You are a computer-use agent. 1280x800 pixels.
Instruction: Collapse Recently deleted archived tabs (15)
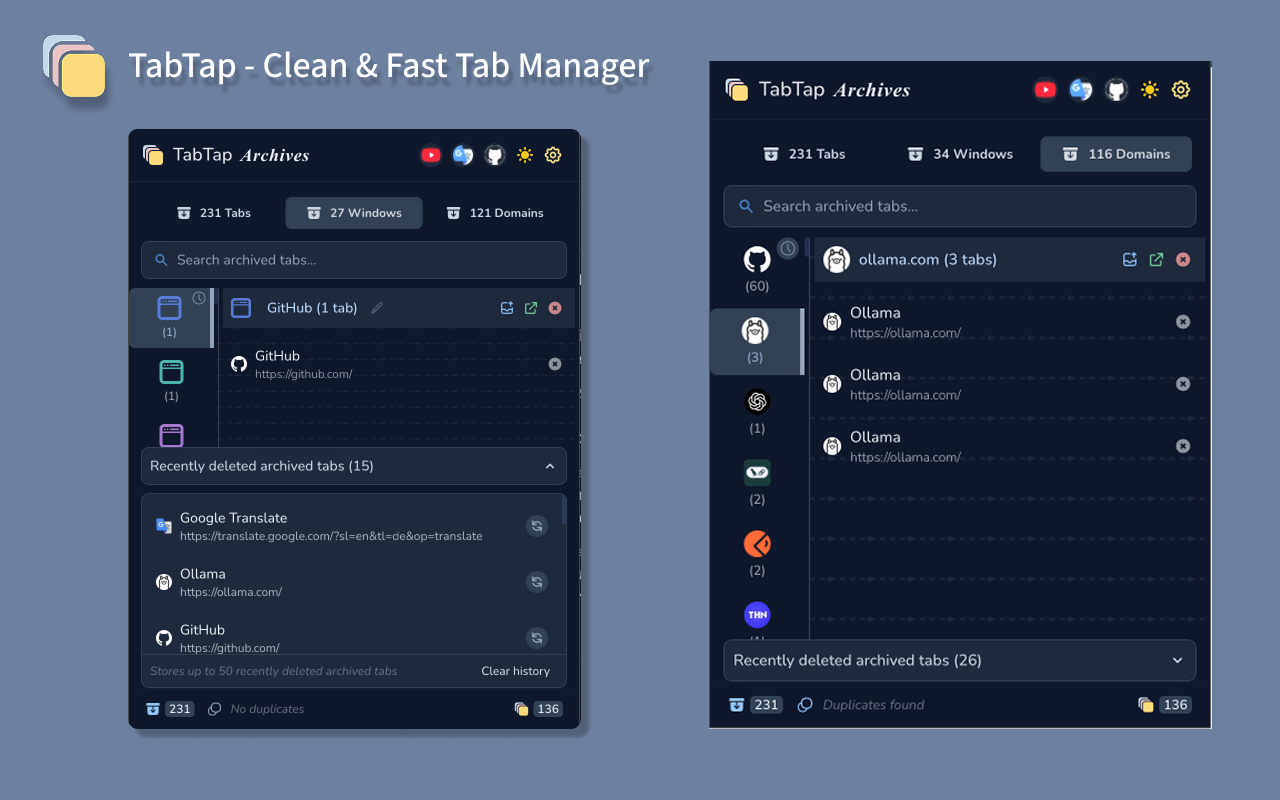(549, 466)
